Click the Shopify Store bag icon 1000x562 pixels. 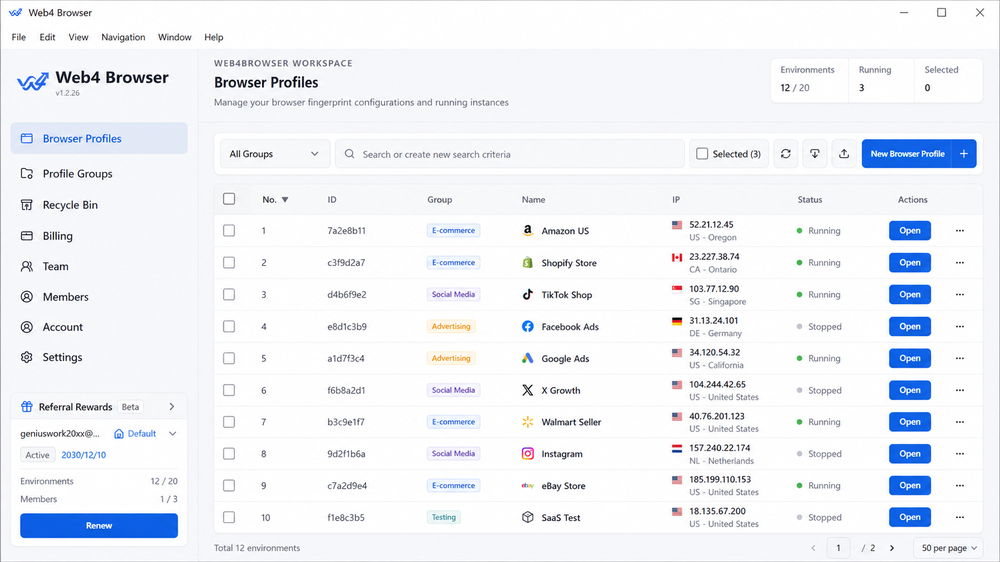pos(527,262)
